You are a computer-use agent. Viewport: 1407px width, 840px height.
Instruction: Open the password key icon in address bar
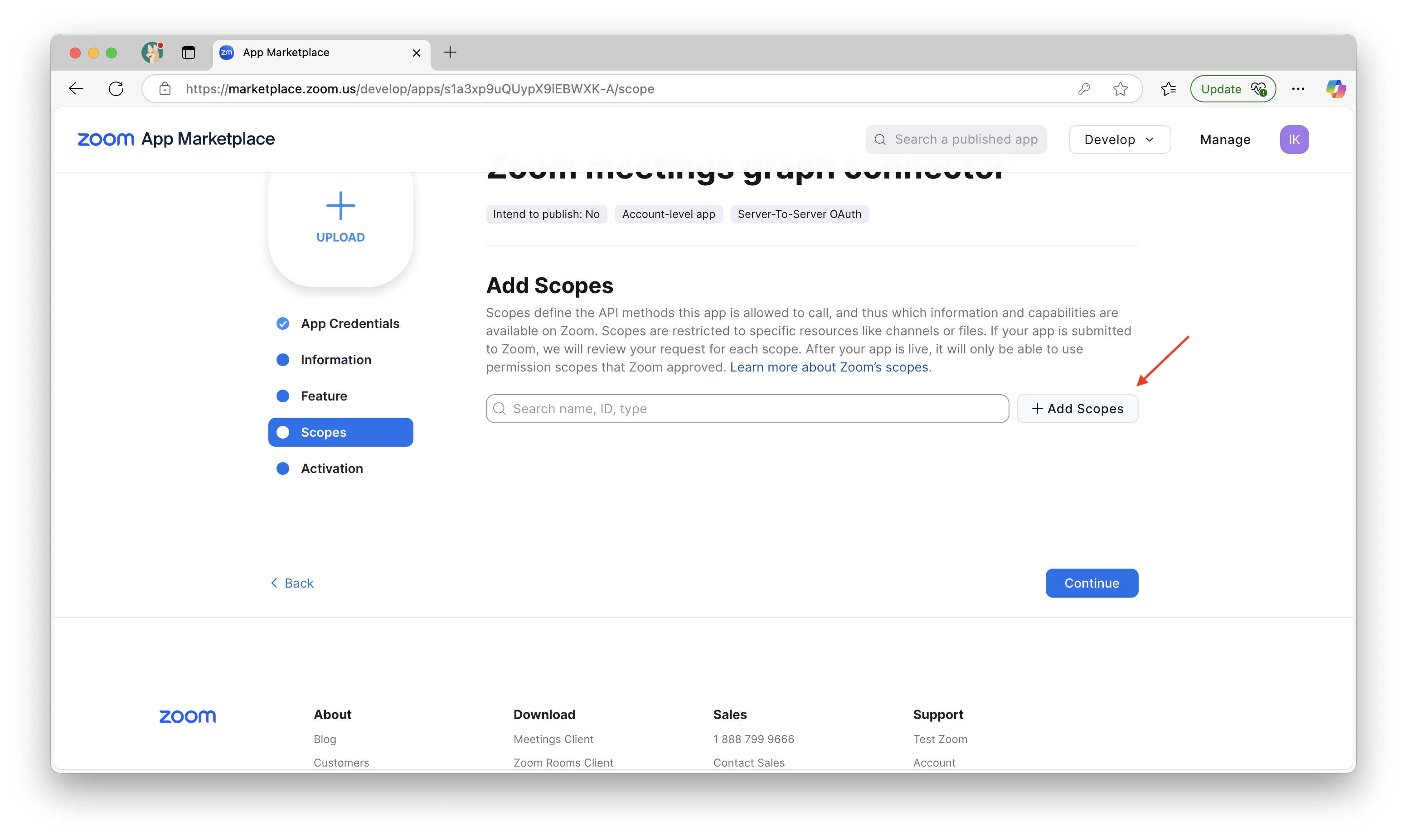click(x=1084, y=89)
